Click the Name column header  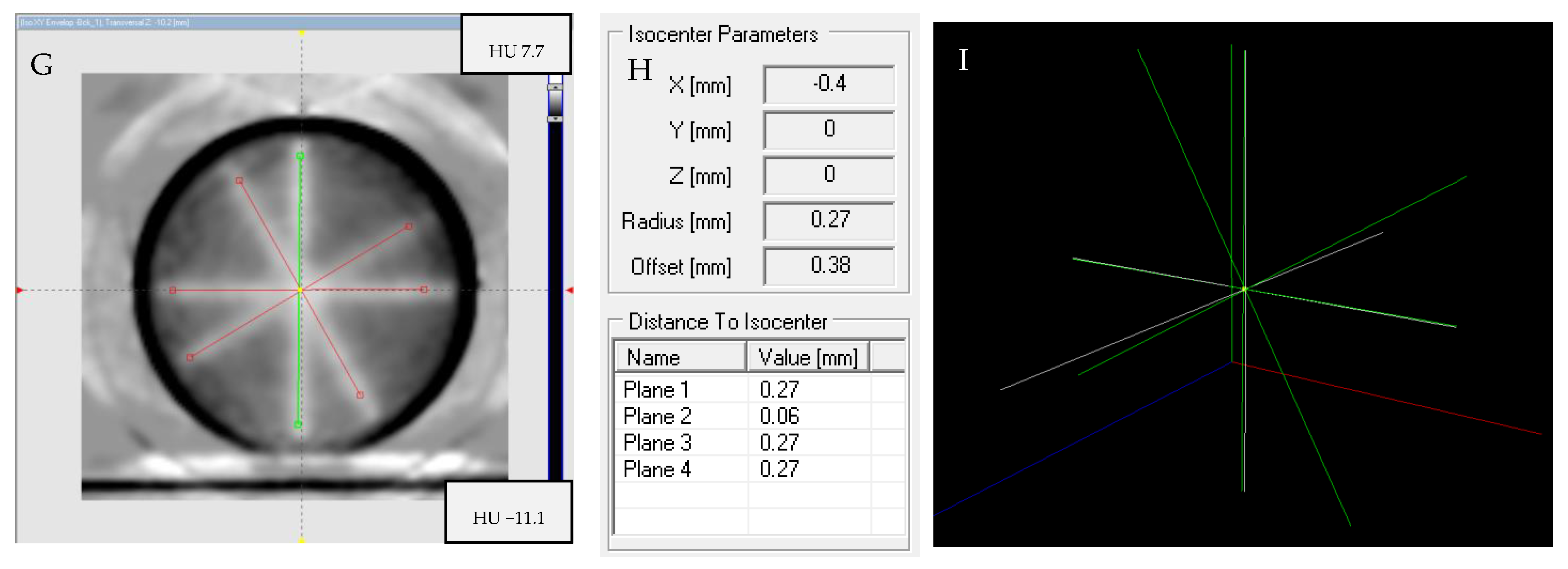(x=680, y=357)
